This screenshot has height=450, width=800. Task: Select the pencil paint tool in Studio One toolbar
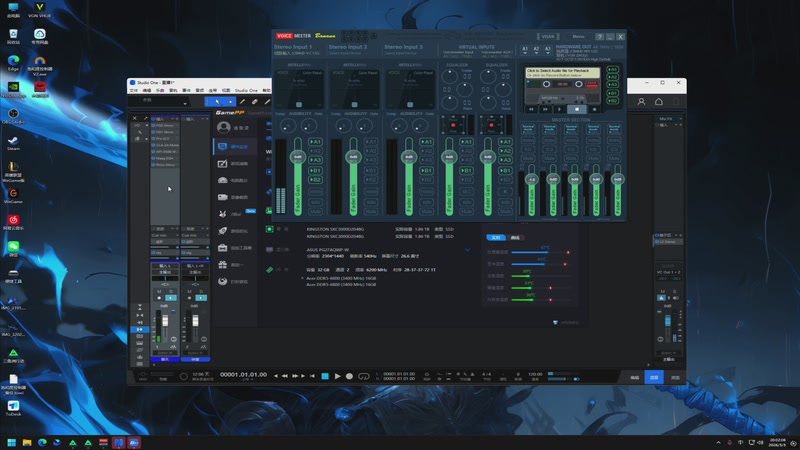pos(242,102)
